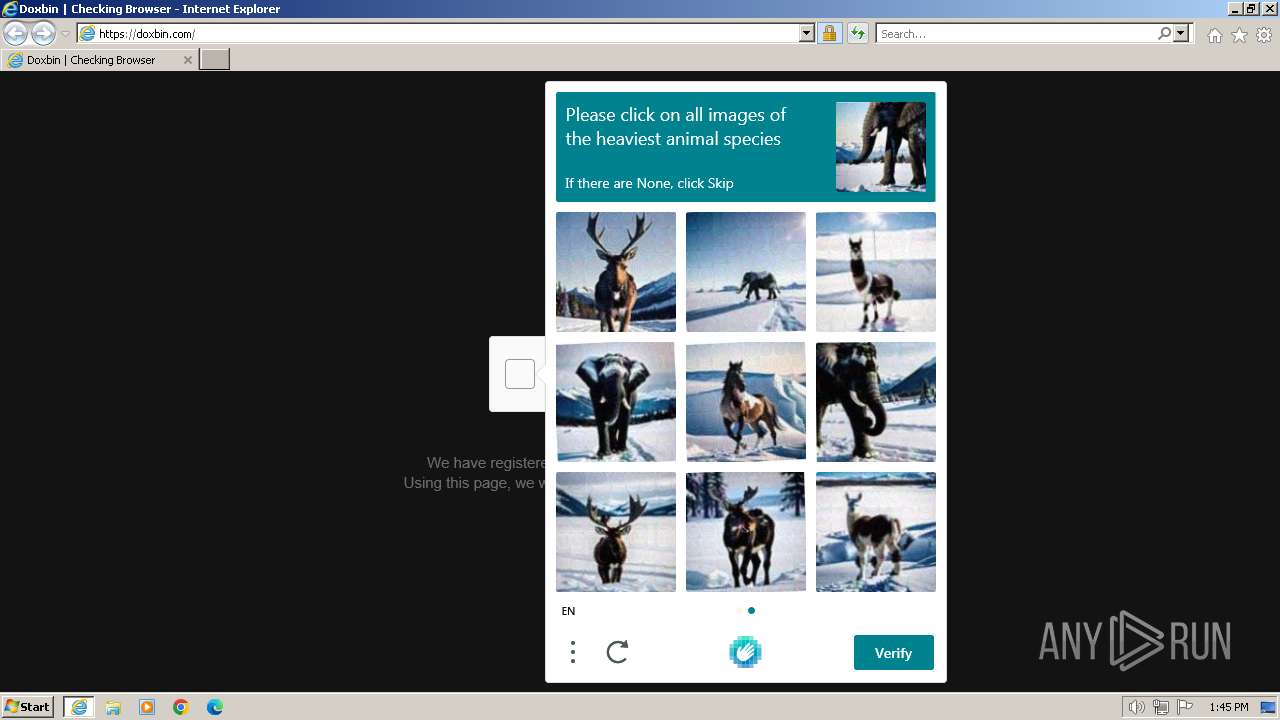Open a new blank tab
Viewport: 1280px width, 720px height.
215,60
